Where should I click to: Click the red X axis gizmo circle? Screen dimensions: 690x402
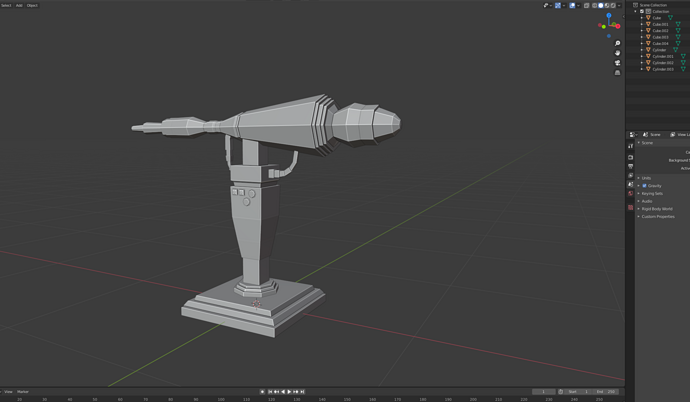coord(618,26)
